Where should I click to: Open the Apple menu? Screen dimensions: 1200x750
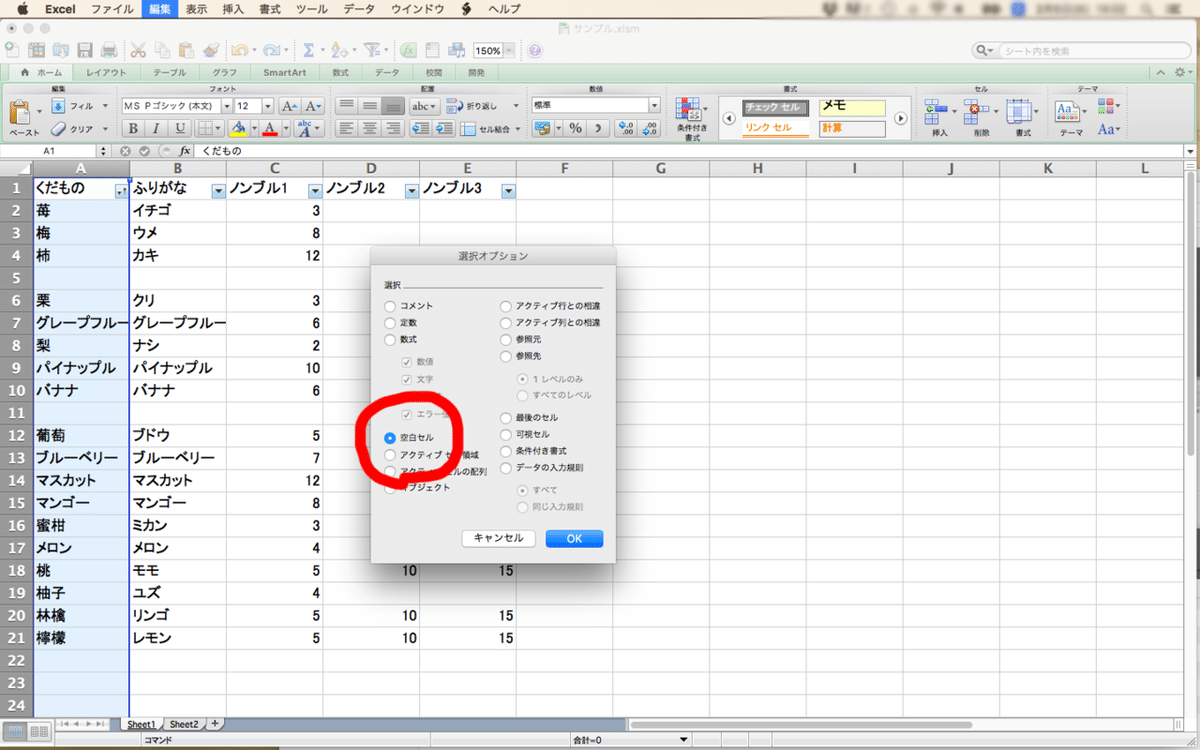22,8
